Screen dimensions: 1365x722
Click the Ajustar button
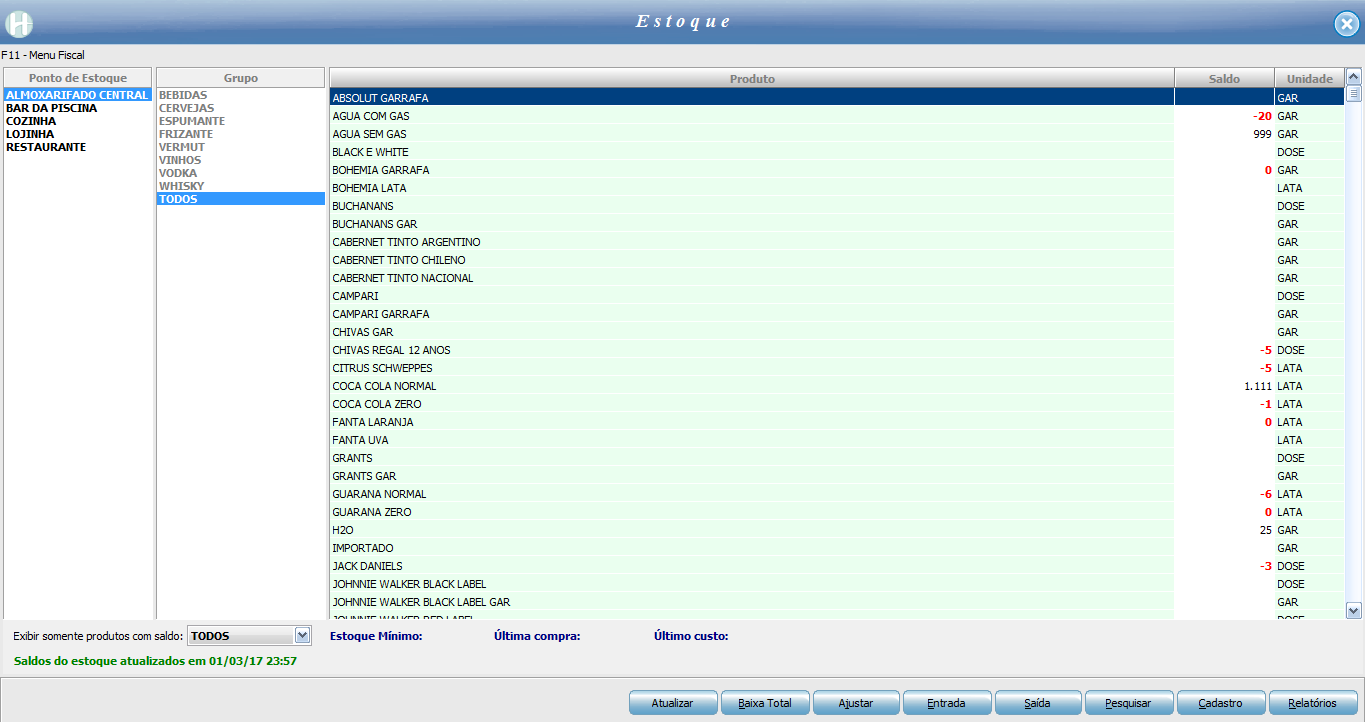click(857, 703)
